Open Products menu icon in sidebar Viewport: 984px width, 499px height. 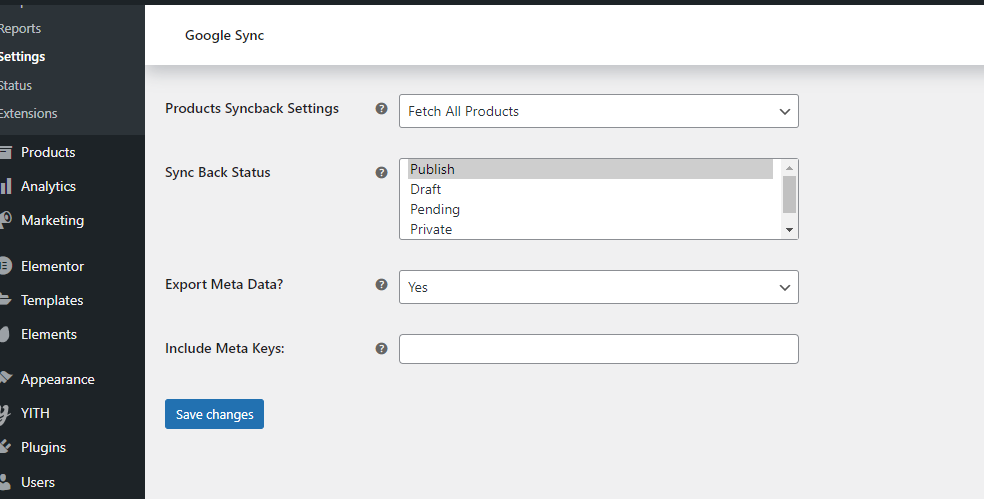(x=6, y=152)
